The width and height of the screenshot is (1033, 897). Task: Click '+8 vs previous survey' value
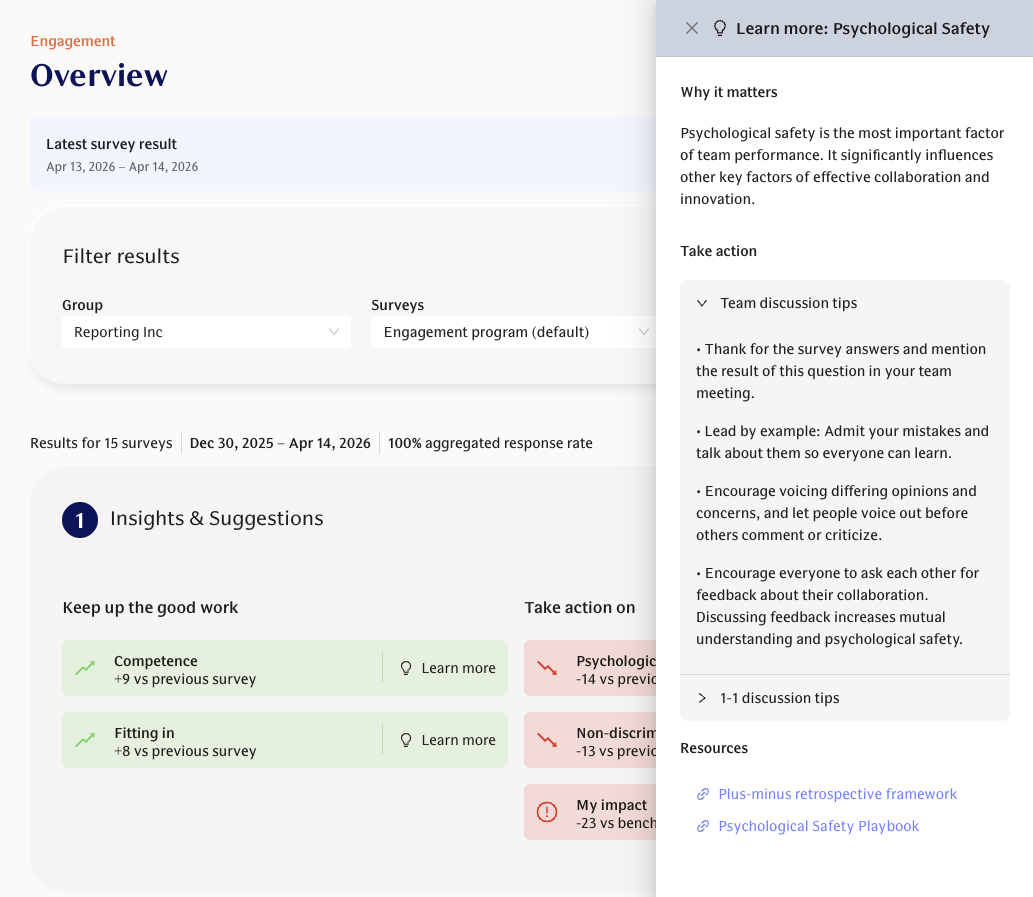pos(184,751)
